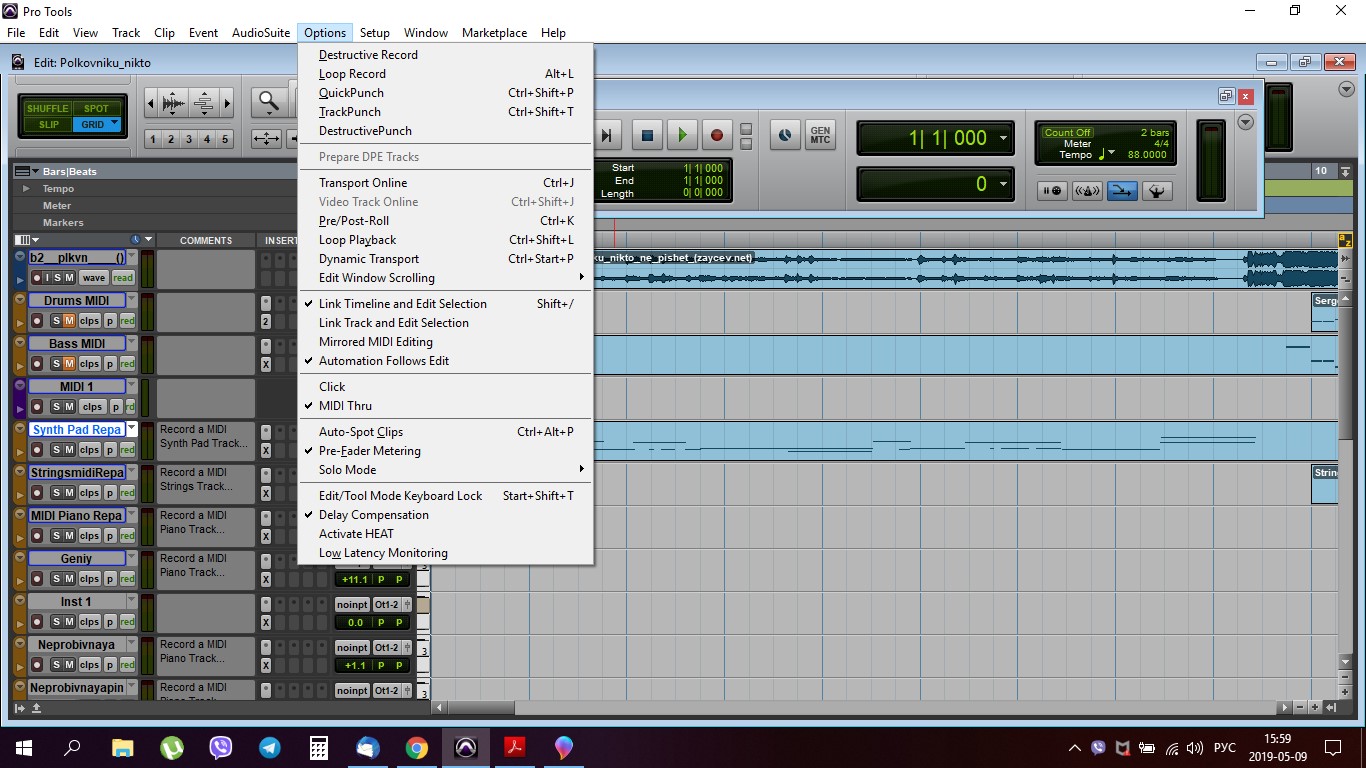Select the Grabber tool with four arrows
1366x768 pixels.
click(x=267, y=139)
